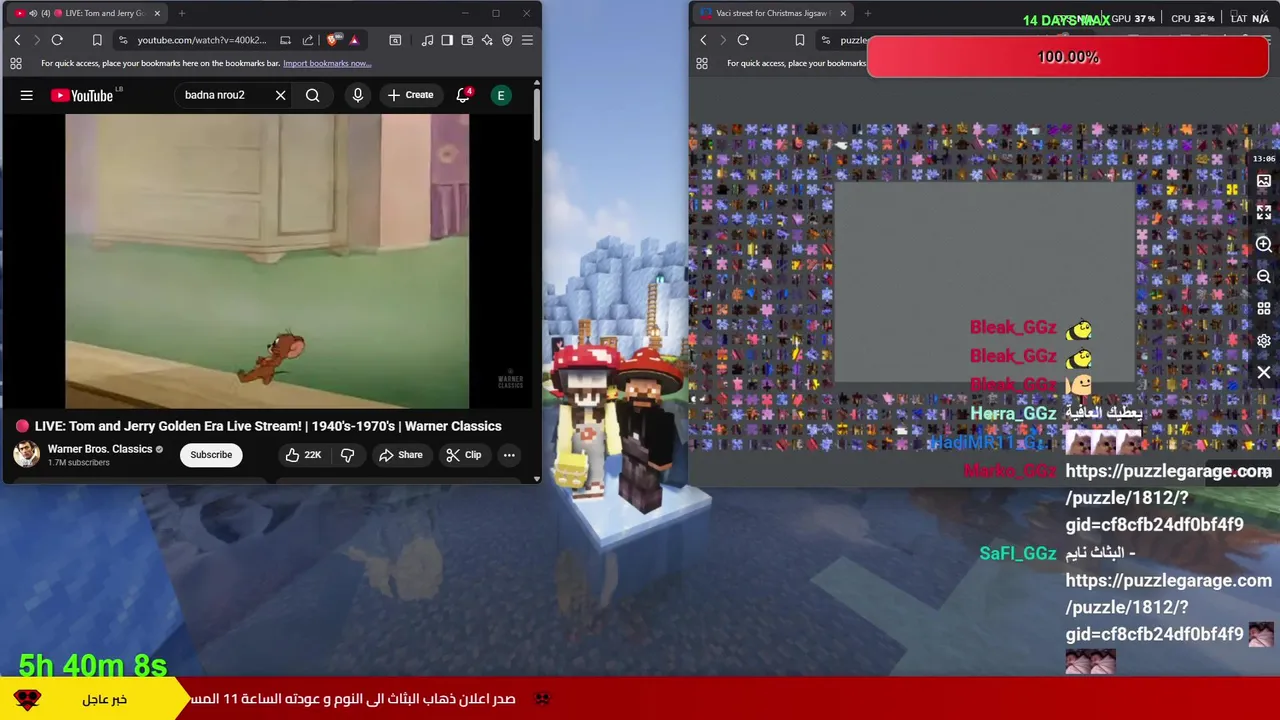Create a Clip of the stream
The image size is (1280, 720).
coord(463,455)
